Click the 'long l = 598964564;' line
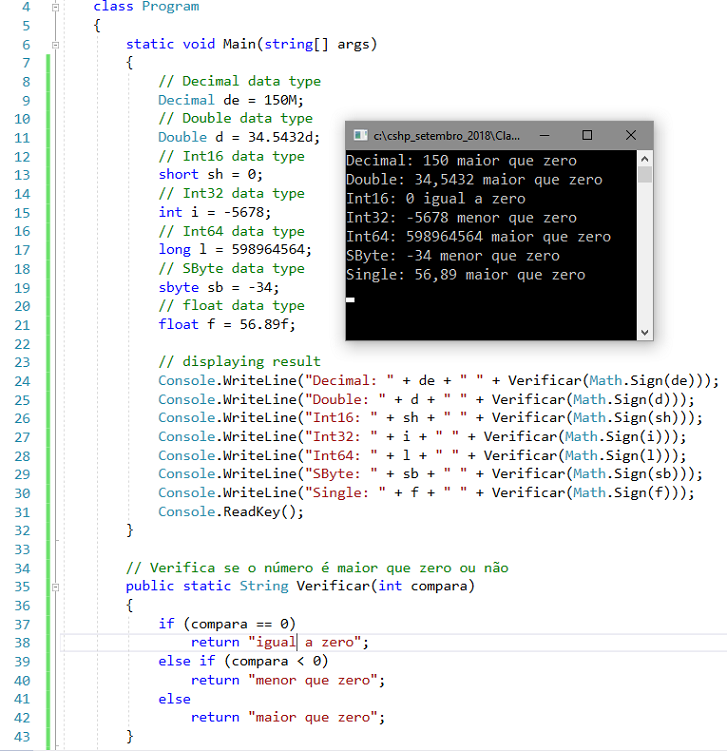The width and height of the screenshot is (727, 751). [x=235, y=250]
